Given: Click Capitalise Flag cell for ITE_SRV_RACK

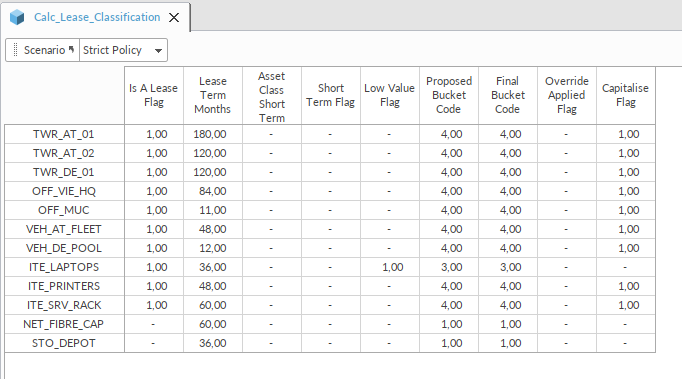Looking at the screenshot, I should click(x=626, y=305).
